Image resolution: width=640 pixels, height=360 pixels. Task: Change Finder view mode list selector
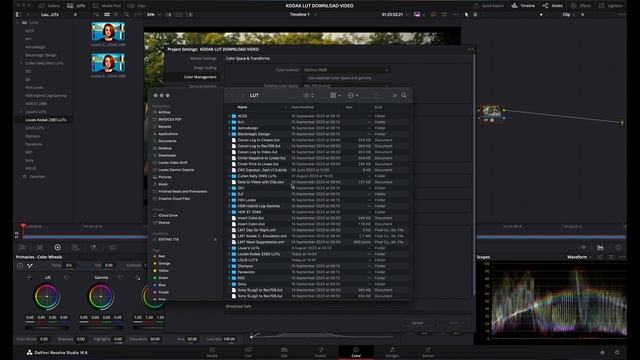[309, 95]
